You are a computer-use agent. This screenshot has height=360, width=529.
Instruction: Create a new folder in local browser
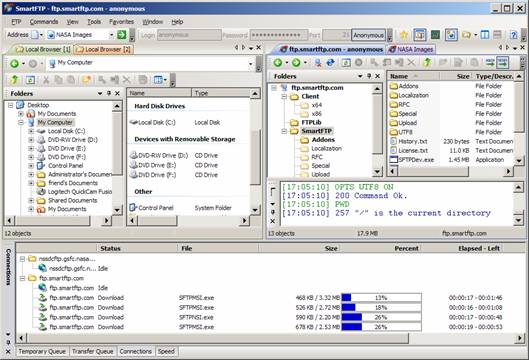(x=86, y=80)
